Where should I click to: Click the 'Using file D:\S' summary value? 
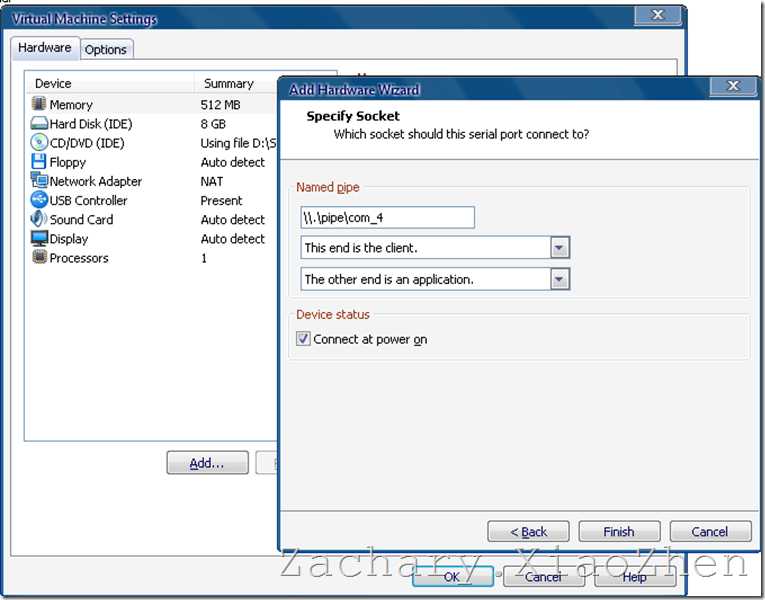click(238, 143)
